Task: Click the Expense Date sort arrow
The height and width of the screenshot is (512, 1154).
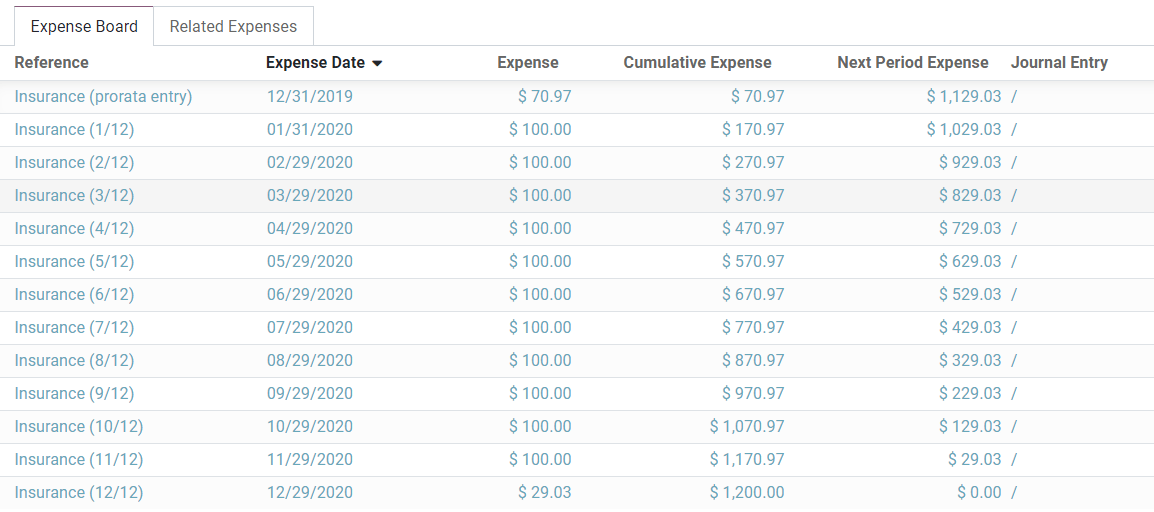Action: [377, 63]
